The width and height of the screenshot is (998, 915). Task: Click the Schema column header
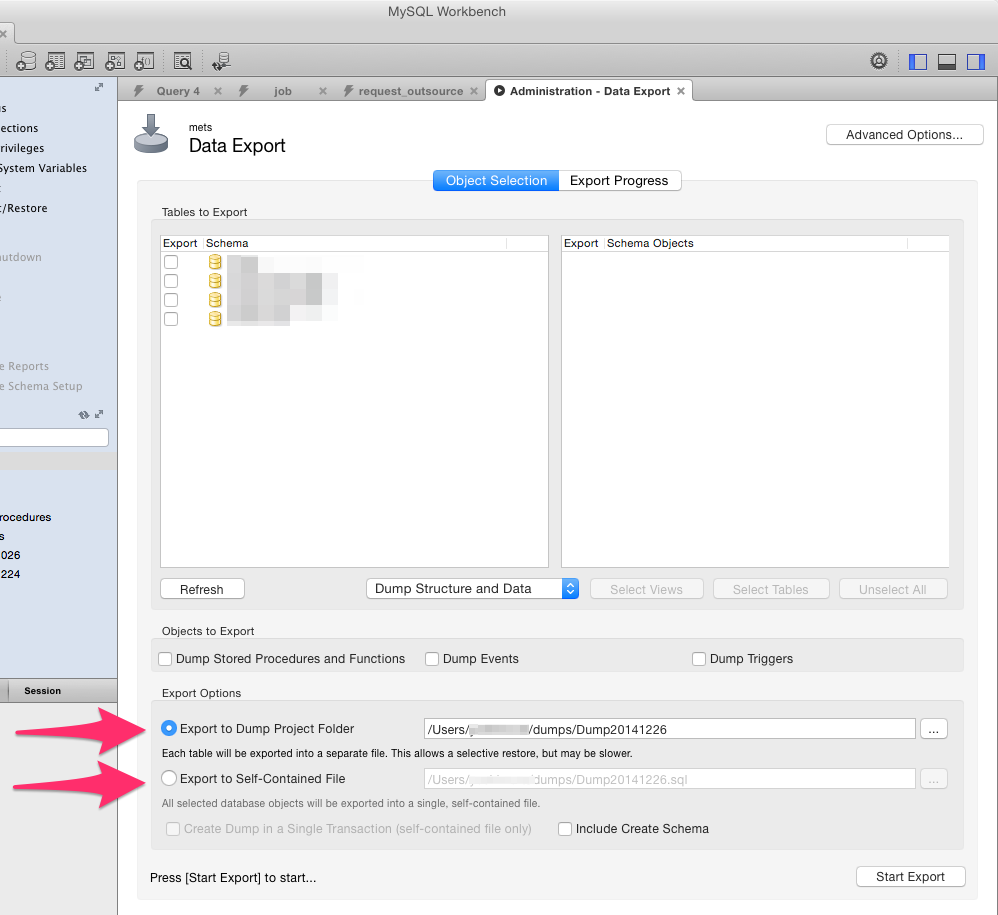pyautogui.click(x=355, y=243)
